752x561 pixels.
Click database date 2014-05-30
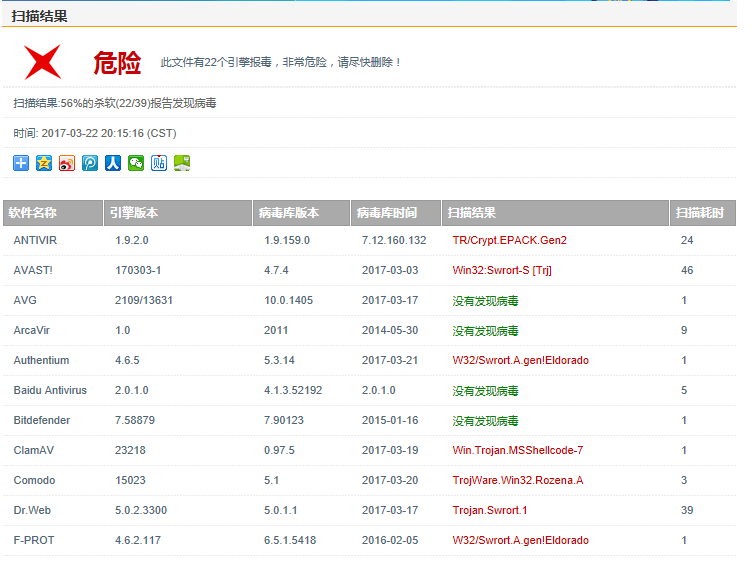tap(390, 330)
